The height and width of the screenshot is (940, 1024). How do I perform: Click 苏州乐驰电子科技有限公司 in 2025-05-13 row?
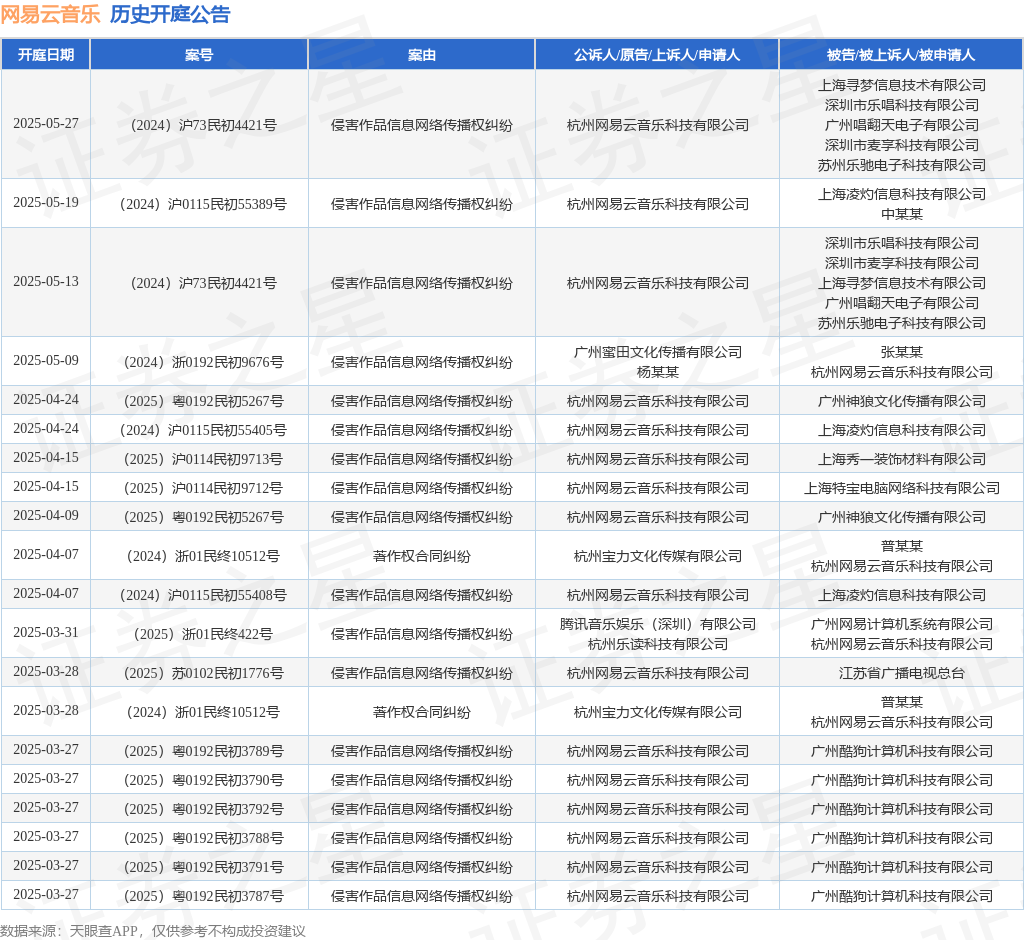coord(902,323)
